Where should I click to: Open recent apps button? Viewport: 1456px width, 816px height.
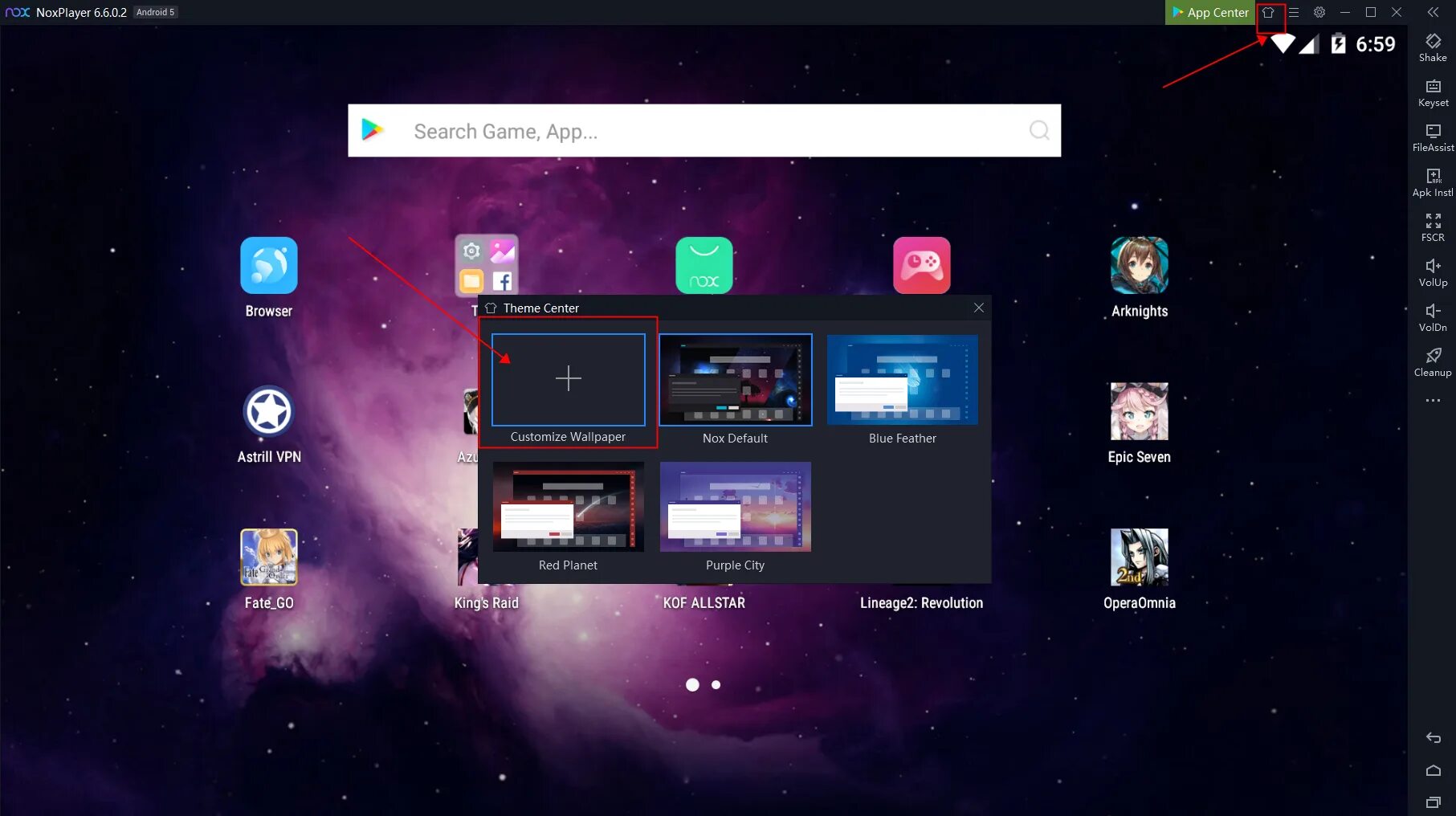[x=1433, y=802]
